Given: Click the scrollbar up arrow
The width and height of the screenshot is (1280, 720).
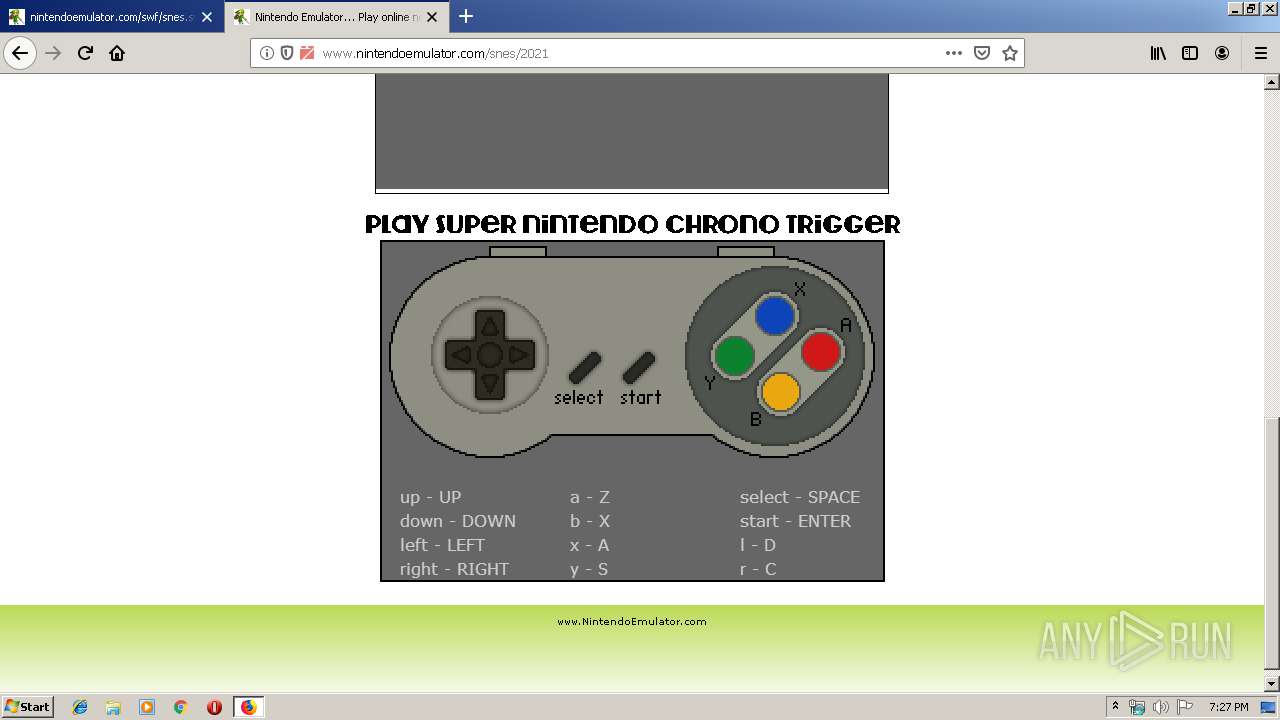Looking at the screenshot, I should click(x=1271, y=82).
